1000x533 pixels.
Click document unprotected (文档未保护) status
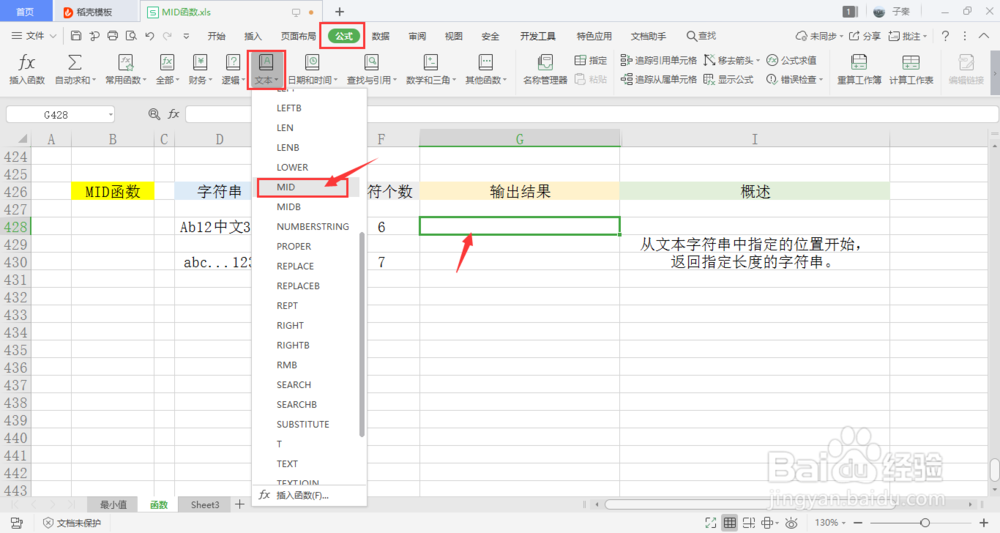[x=72, y=523]
